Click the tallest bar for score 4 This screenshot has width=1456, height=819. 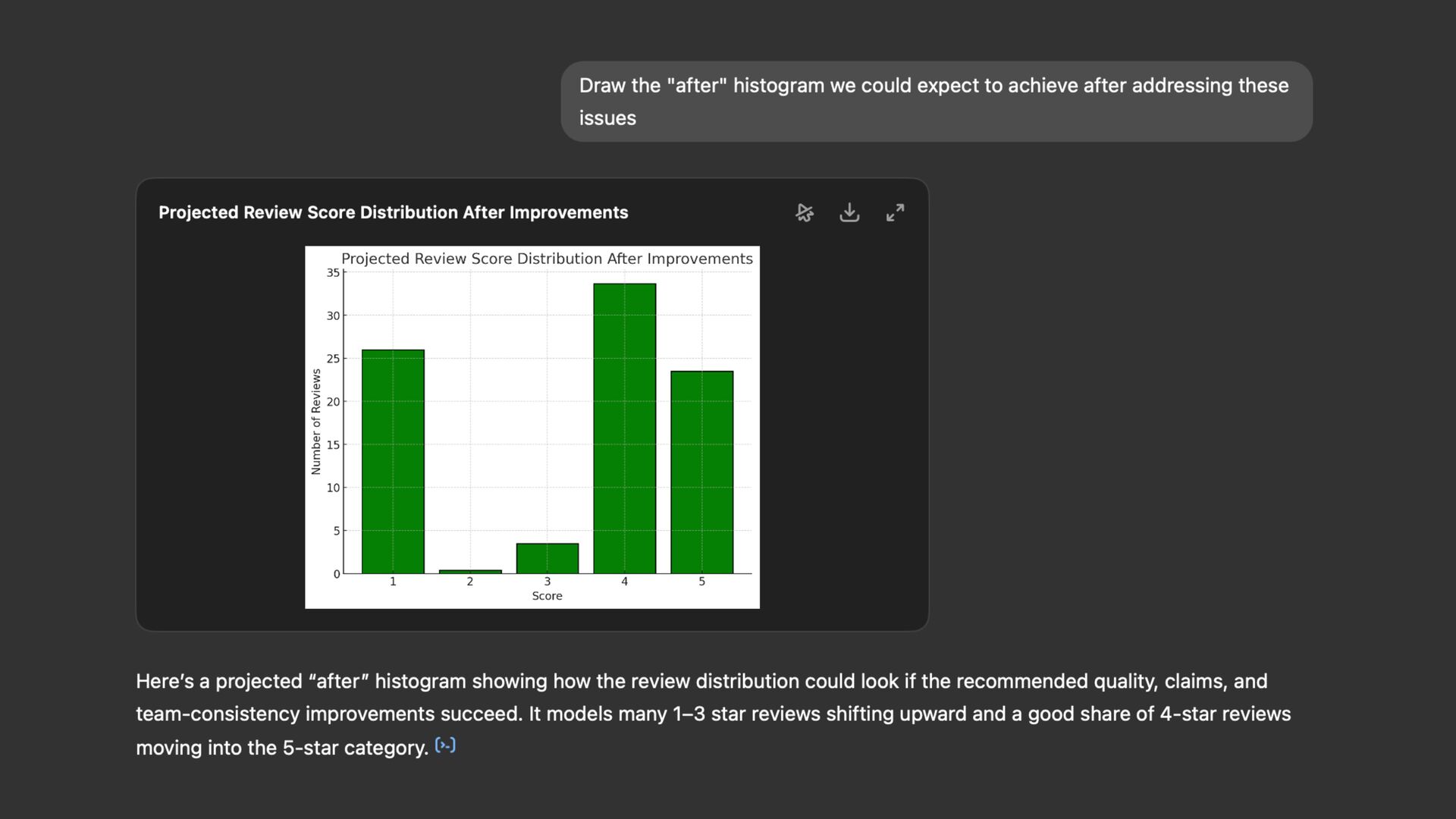coord(625,428)
